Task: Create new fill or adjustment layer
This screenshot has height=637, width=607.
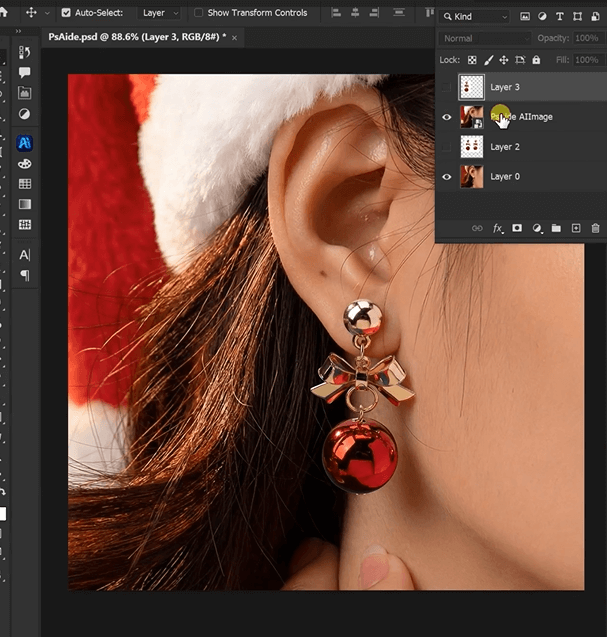Action: click(537, 228)
